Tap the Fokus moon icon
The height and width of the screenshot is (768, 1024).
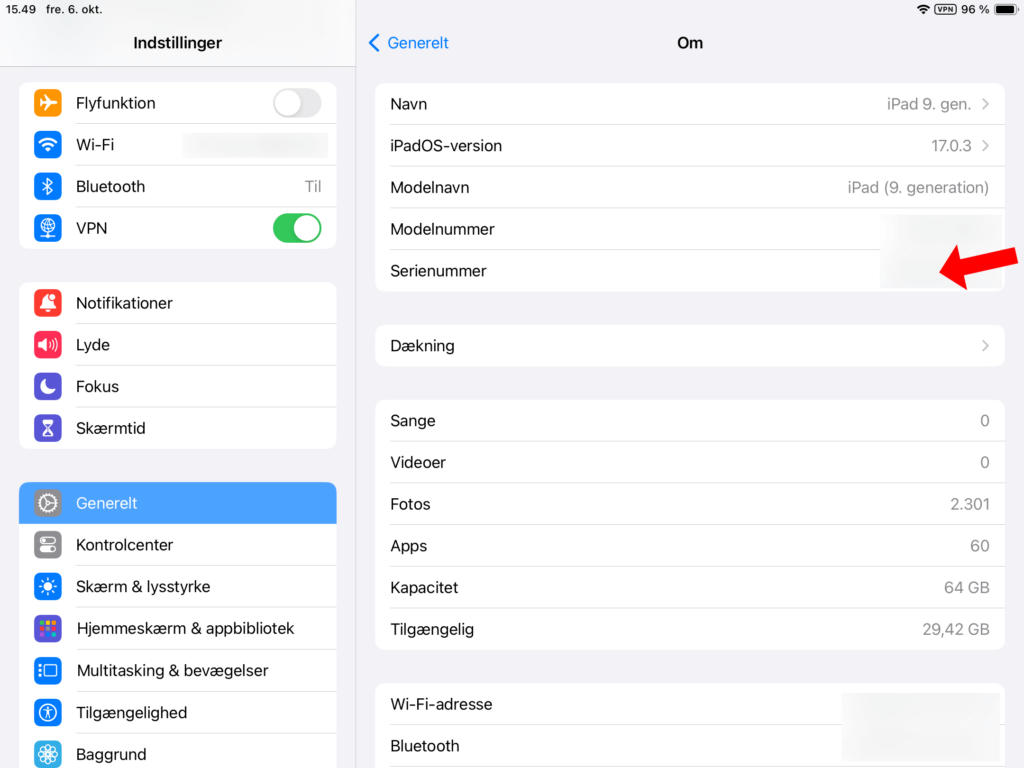48,387
